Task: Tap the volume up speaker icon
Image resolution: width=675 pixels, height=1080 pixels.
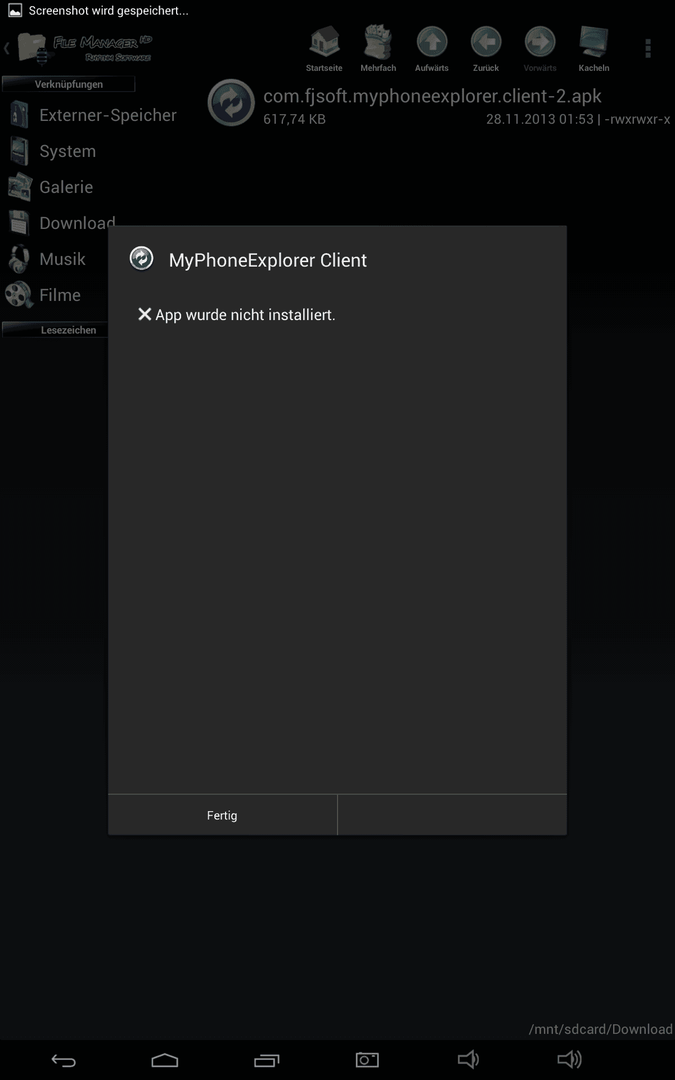Action: click(570, 1059)
